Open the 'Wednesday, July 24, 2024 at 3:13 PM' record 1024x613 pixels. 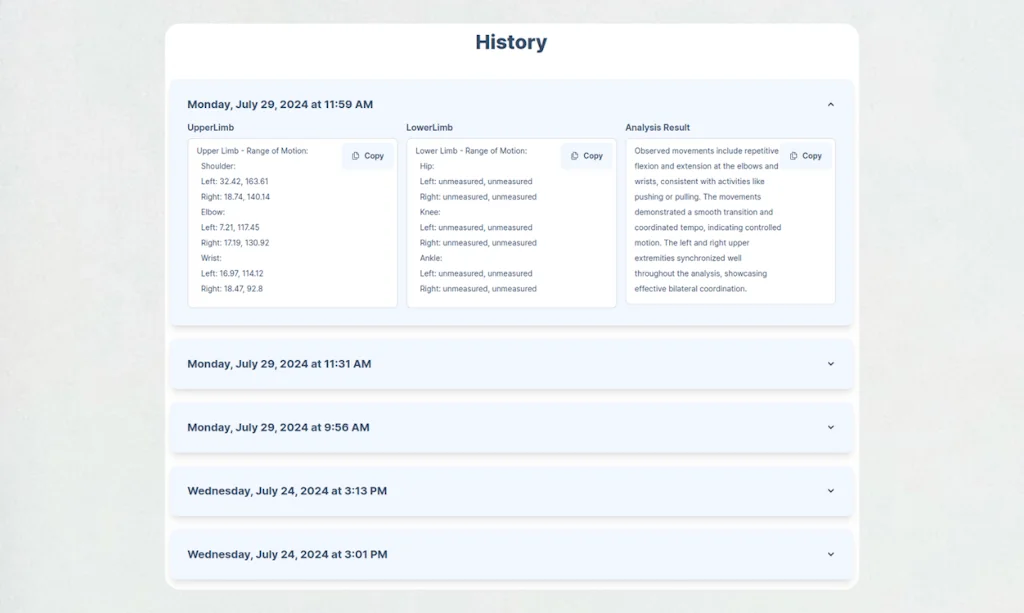tap(287, 491)
